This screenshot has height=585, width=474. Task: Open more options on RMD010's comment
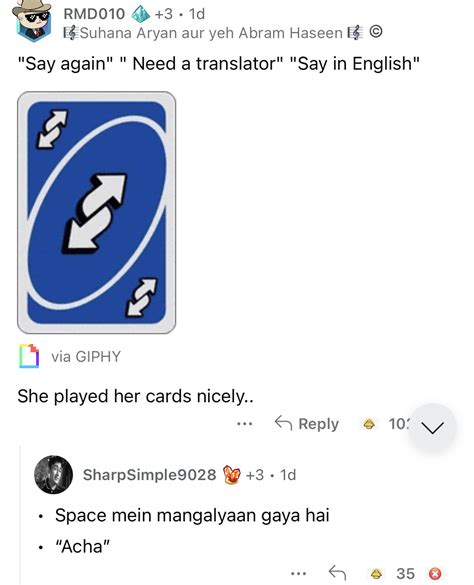tap(244, 424)
